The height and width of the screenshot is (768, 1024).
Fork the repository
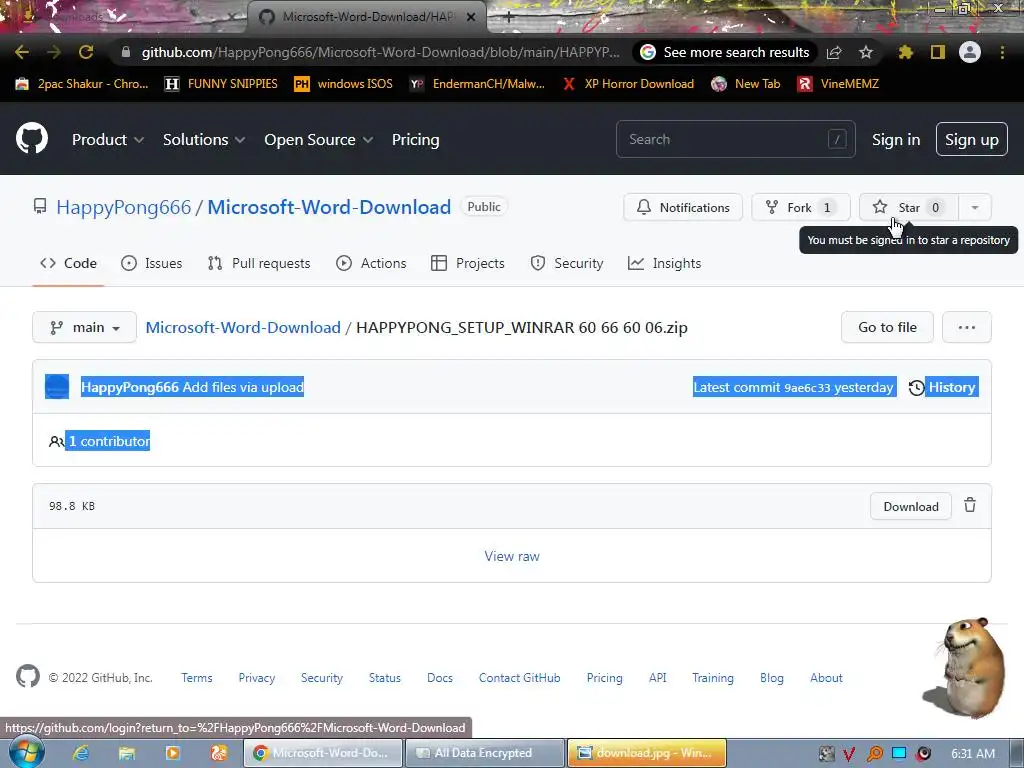[801, 207]
